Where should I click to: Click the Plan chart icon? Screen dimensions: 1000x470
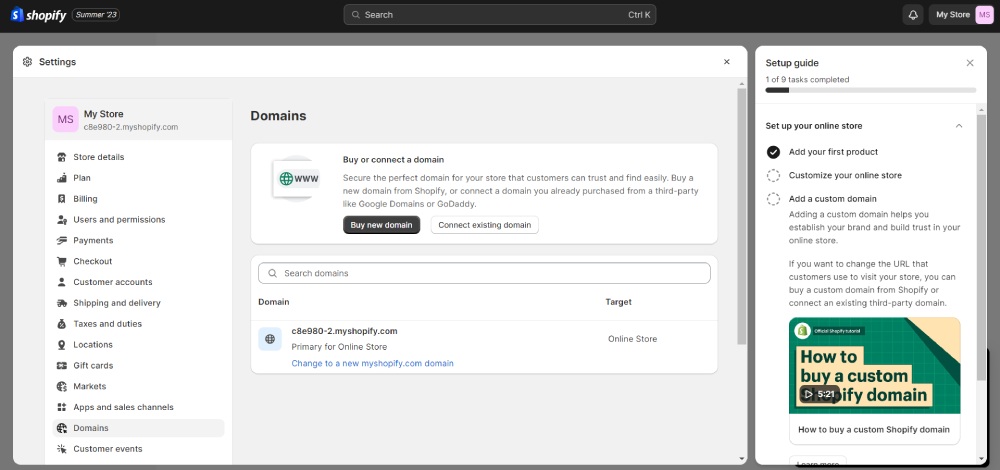62,178
